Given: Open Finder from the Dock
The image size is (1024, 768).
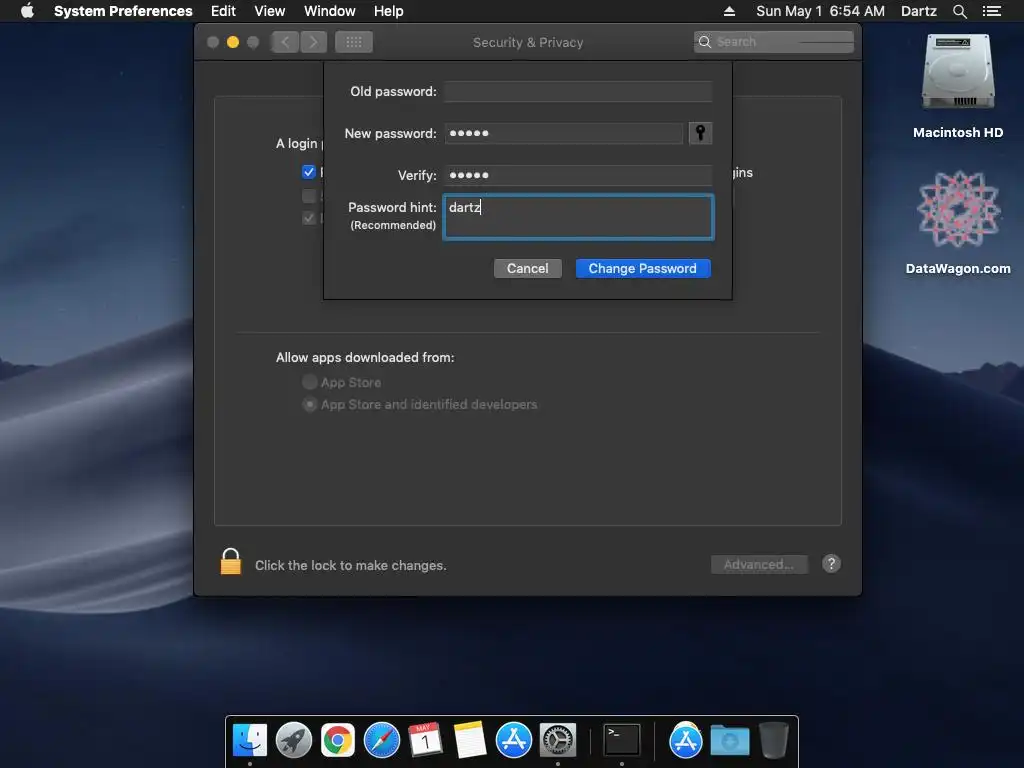Looking at the screenshot, I should [x=250, y=741].
